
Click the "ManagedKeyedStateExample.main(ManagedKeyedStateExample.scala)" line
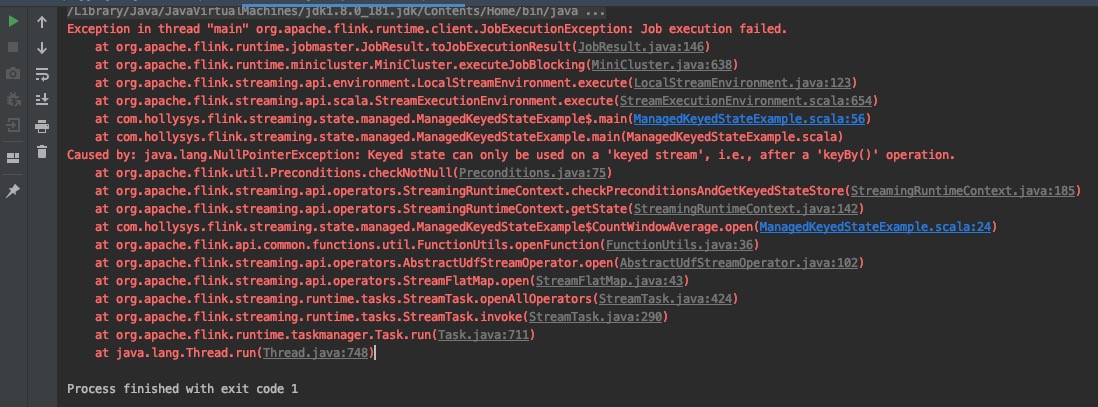[x=469, y=137]
